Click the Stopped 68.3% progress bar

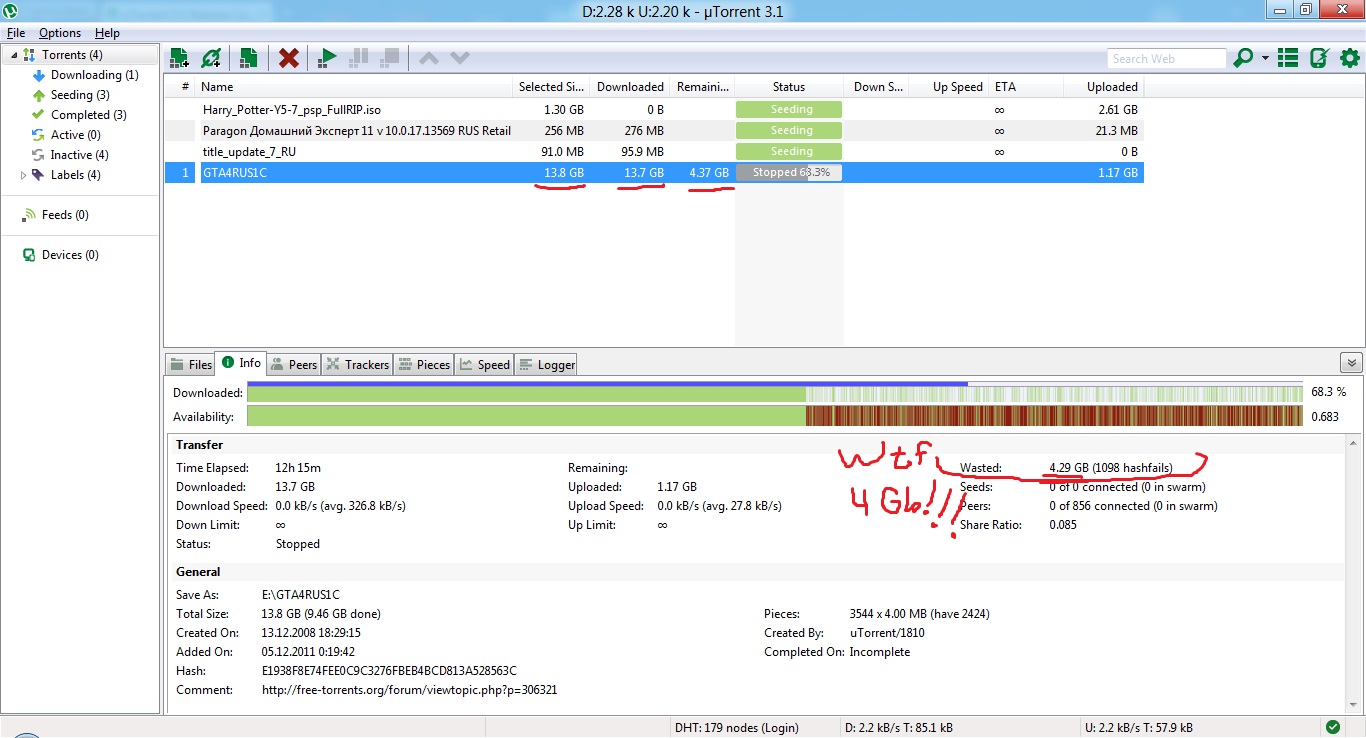[789, 173]
